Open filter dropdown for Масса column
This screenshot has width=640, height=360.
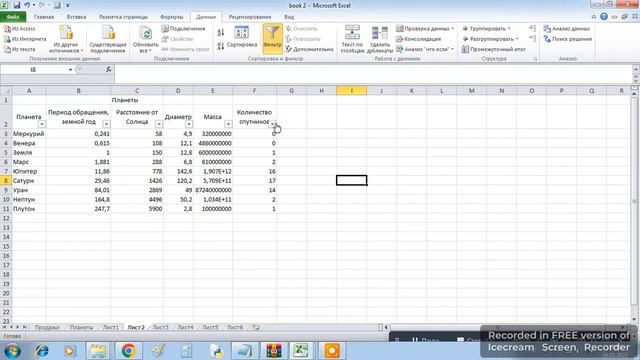tap(228, 124)
